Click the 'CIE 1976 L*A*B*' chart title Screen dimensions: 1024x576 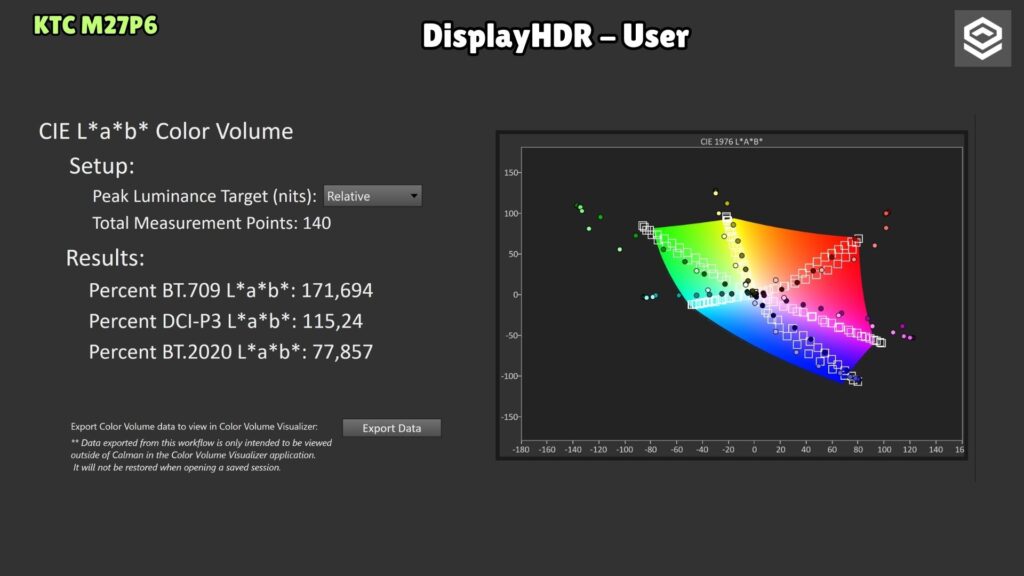tap(731, 141)
